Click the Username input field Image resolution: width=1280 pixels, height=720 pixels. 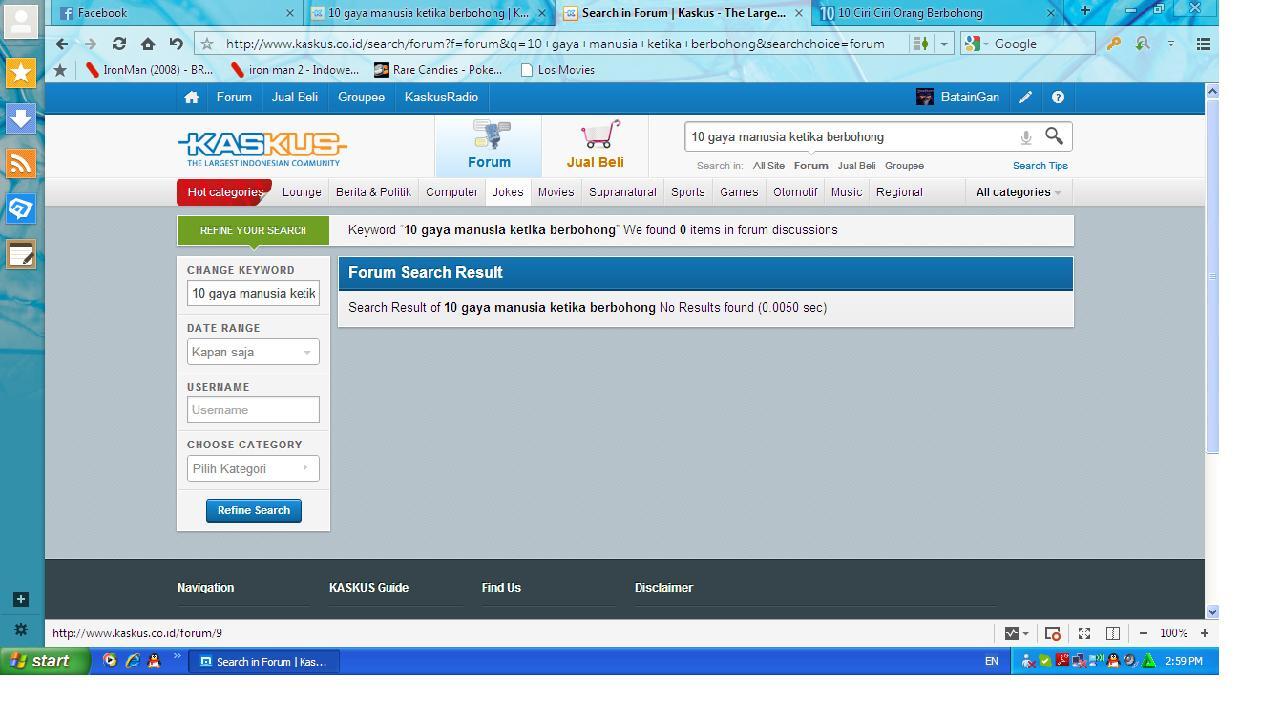(x=253, y=410)
